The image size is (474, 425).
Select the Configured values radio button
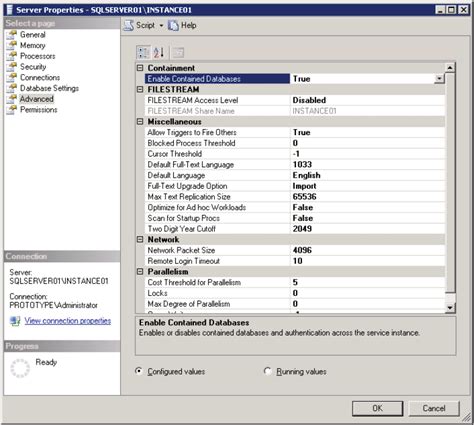tap(139, 371)
